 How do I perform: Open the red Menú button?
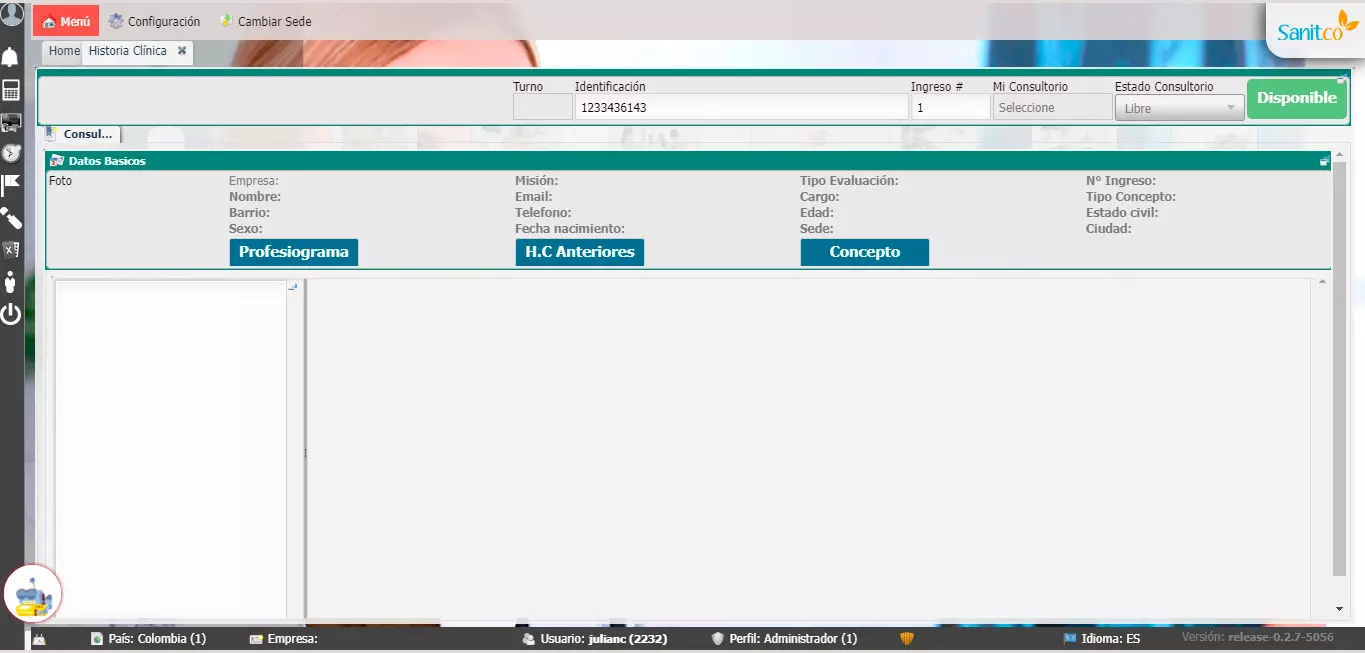66,21
